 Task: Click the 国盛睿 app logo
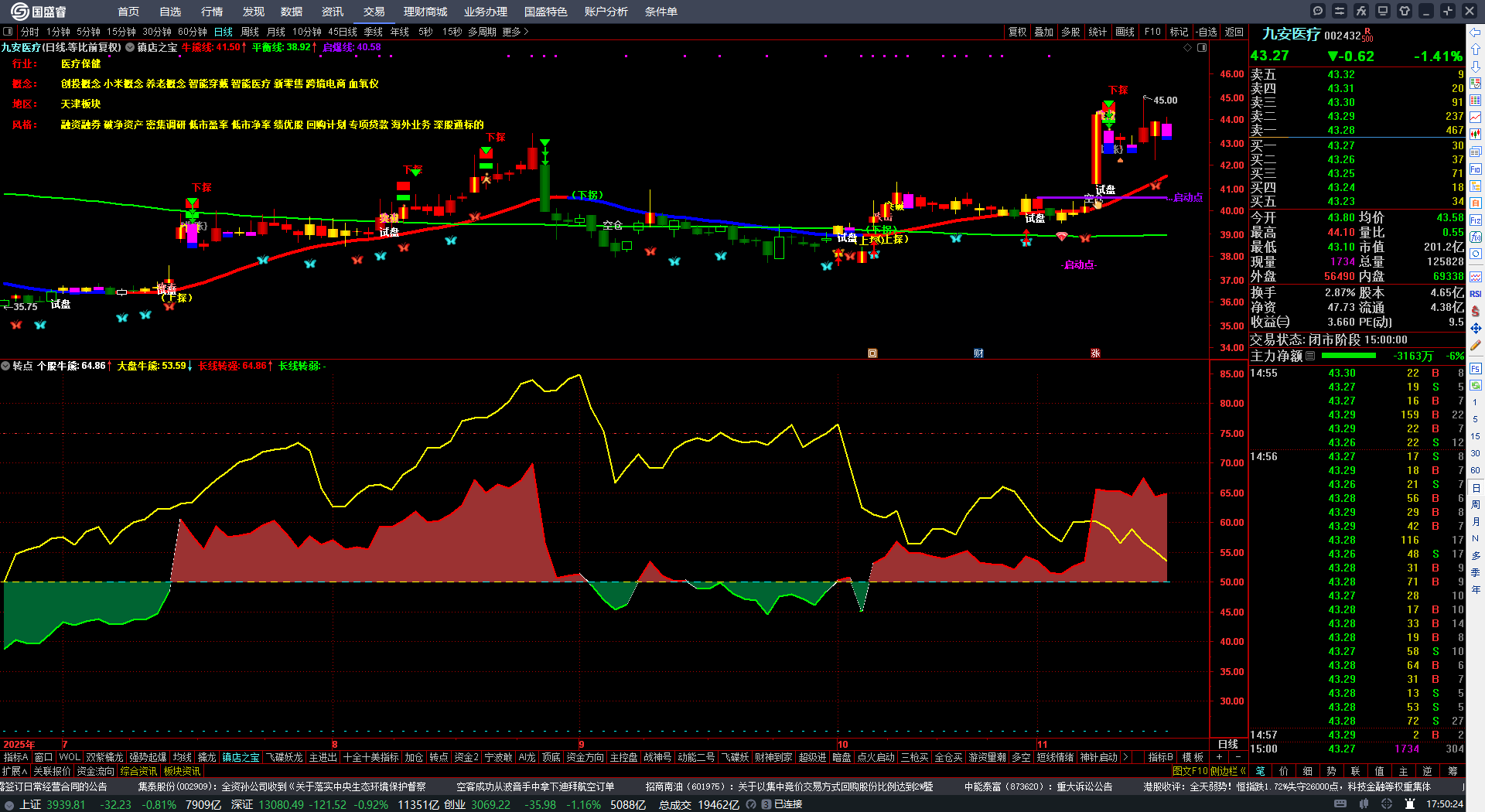tap(39, 12)
